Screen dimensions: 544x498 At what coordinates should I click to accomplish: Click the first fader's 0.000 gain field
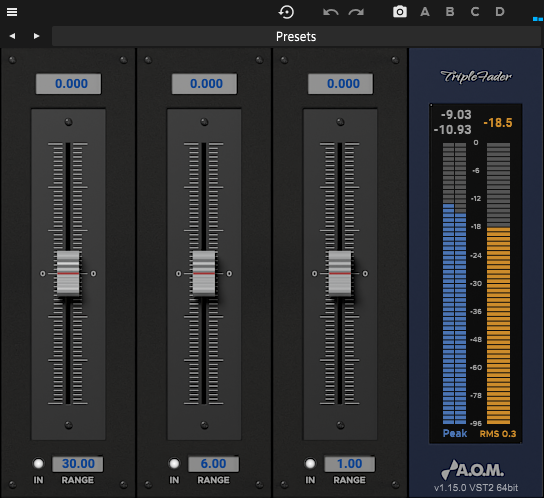[68, 84]
